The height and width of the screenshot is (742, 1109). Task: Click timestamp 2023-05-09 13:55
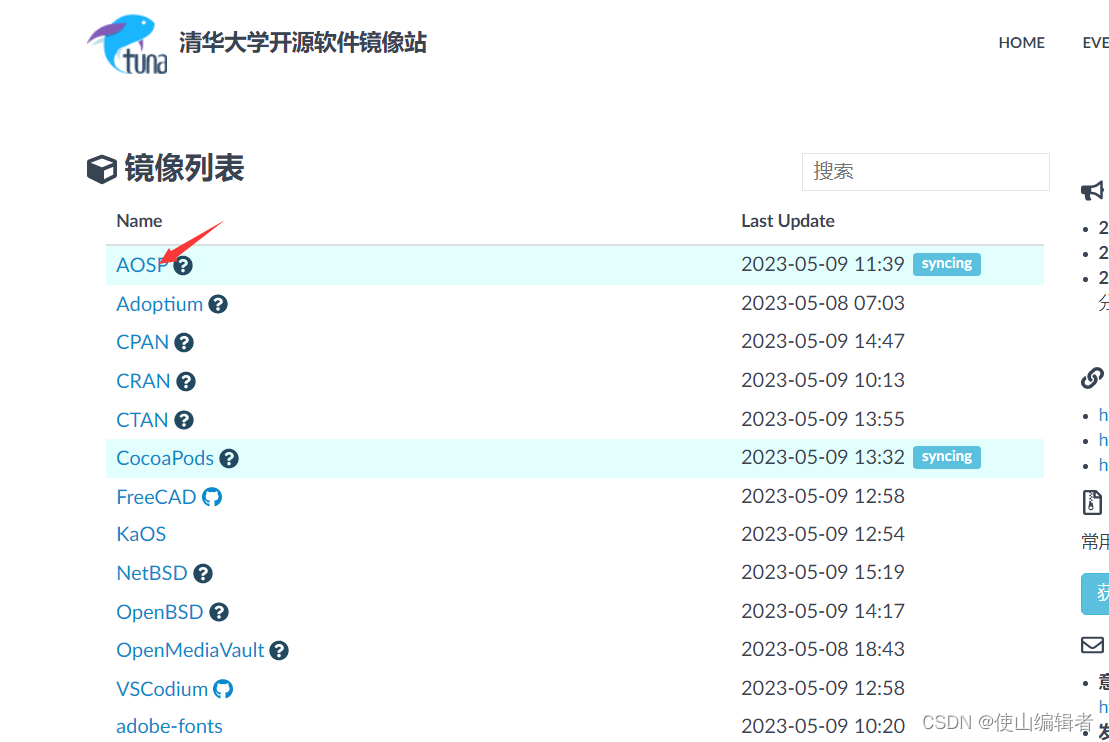823,419
